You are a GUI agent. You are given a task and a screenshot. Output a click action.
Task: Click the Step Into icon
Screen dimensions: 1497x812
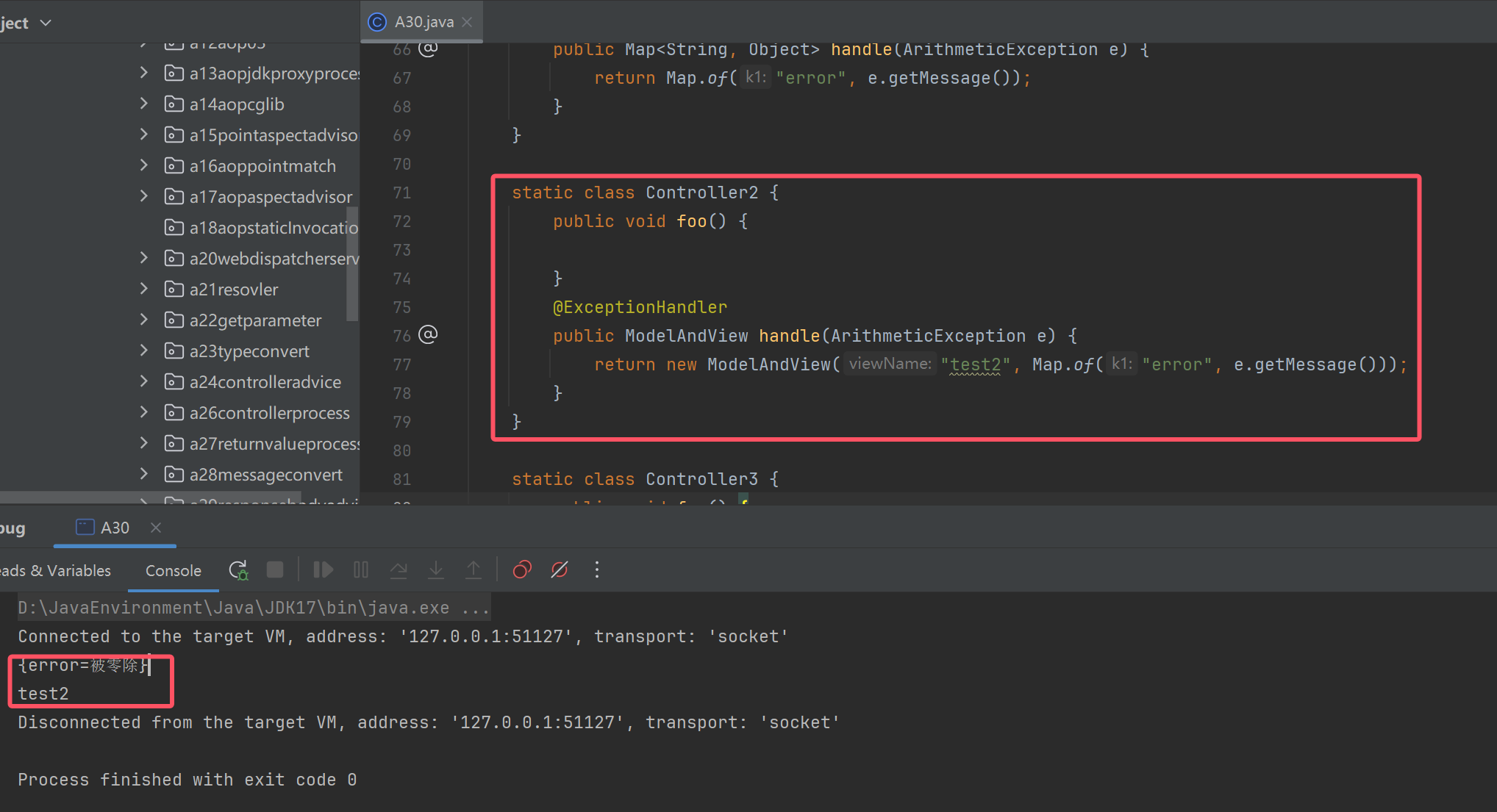[436, 570]
